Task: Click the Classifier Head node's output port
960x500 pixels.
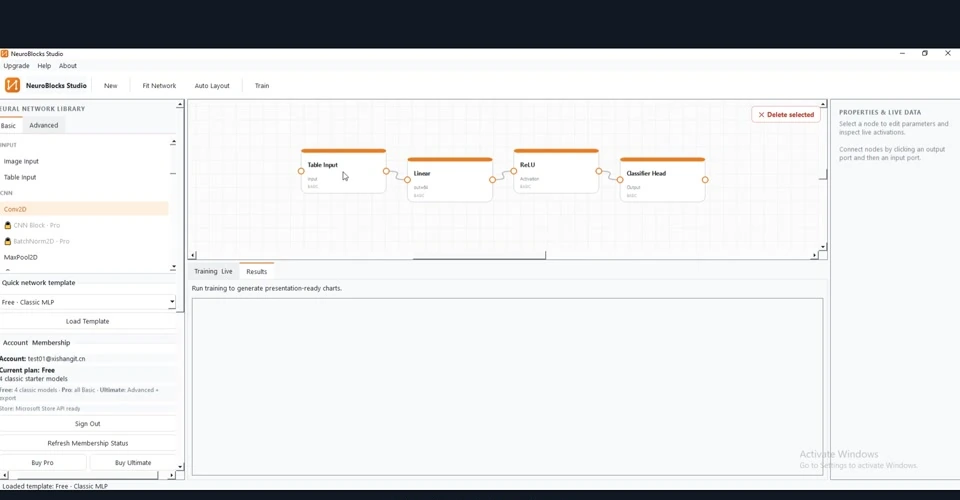Action: pyautogui.click(x=705, y=180)
